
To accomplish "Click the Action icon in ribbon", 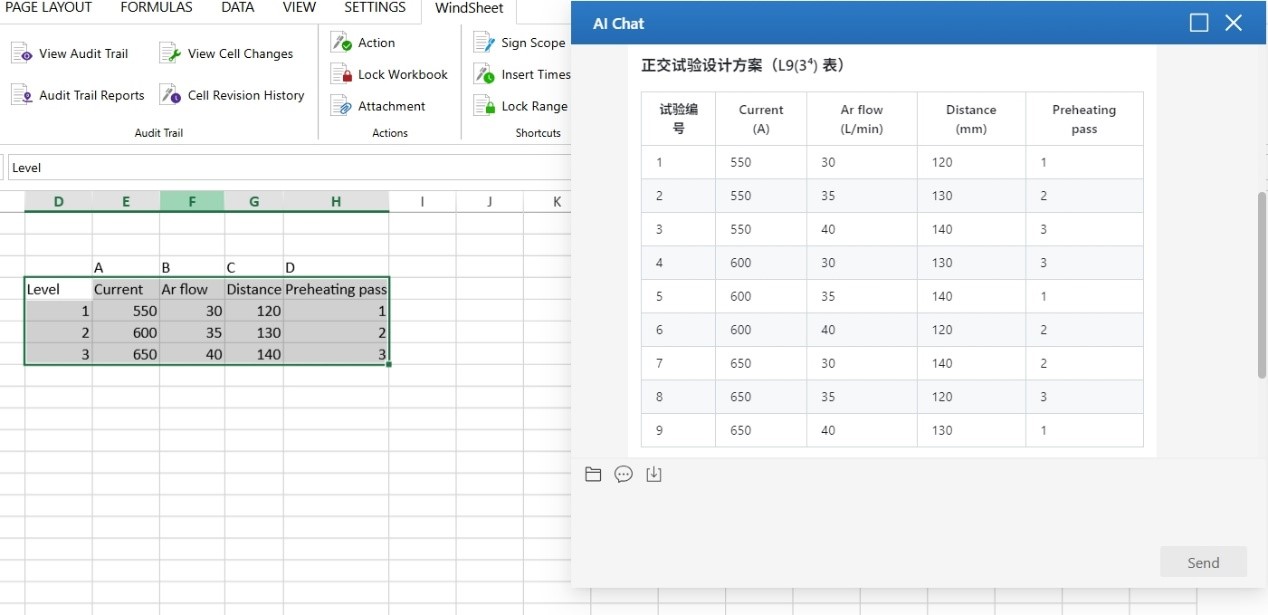I will (x=341, y=42).
